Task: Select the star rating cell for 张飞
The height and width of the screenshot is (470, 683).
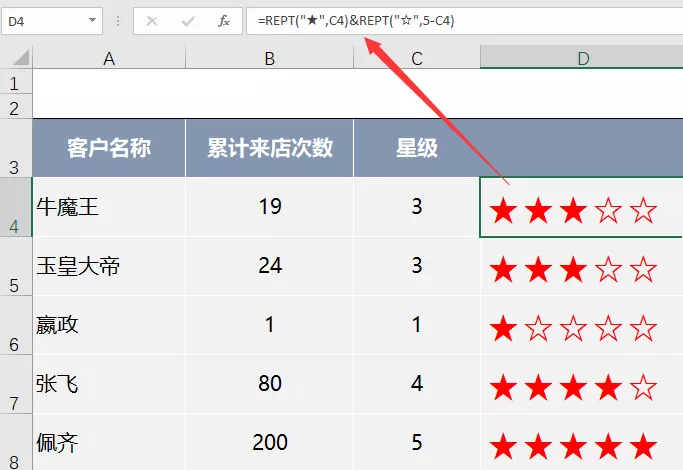Action: point(581,384)
